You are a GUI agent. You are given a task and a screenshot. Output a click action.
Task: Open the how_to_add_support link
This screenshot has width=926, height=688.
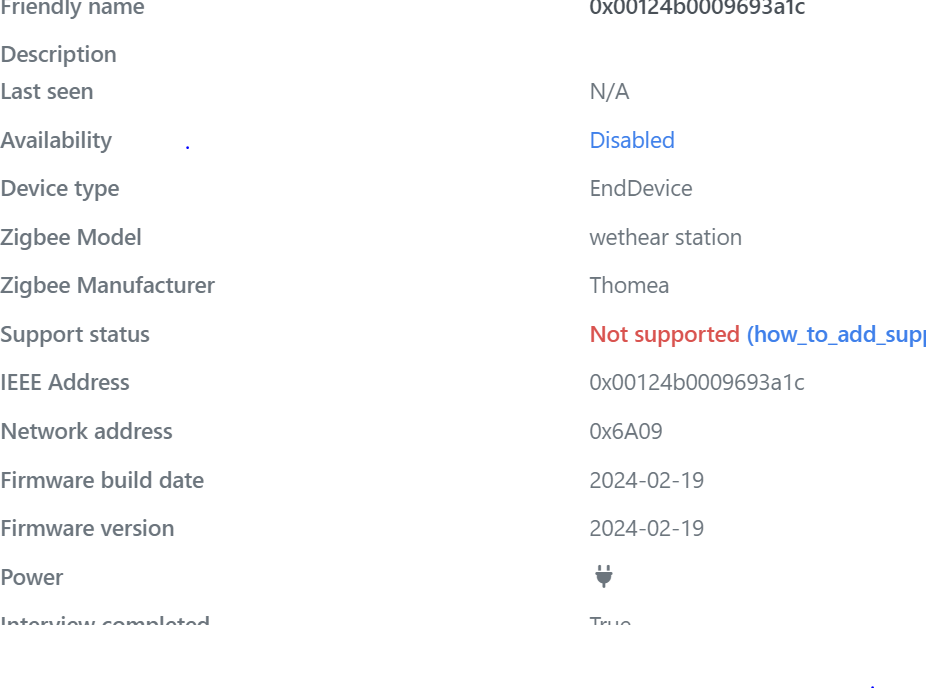(x=838, y=334)
